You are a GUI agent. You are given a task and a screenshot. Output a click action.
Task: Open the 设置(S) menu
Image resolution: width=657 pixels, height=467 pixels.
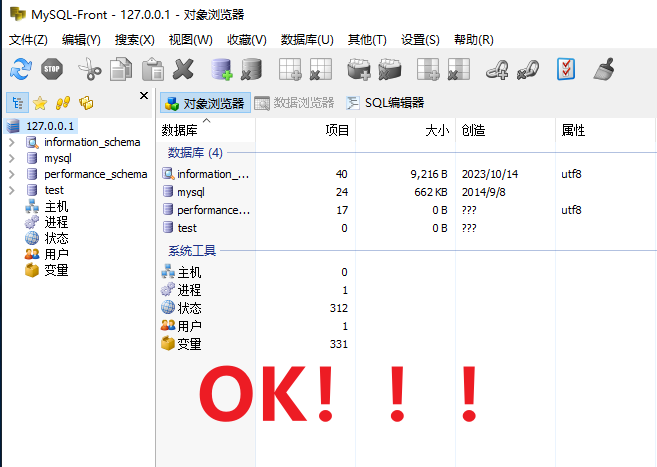point(420,40)
